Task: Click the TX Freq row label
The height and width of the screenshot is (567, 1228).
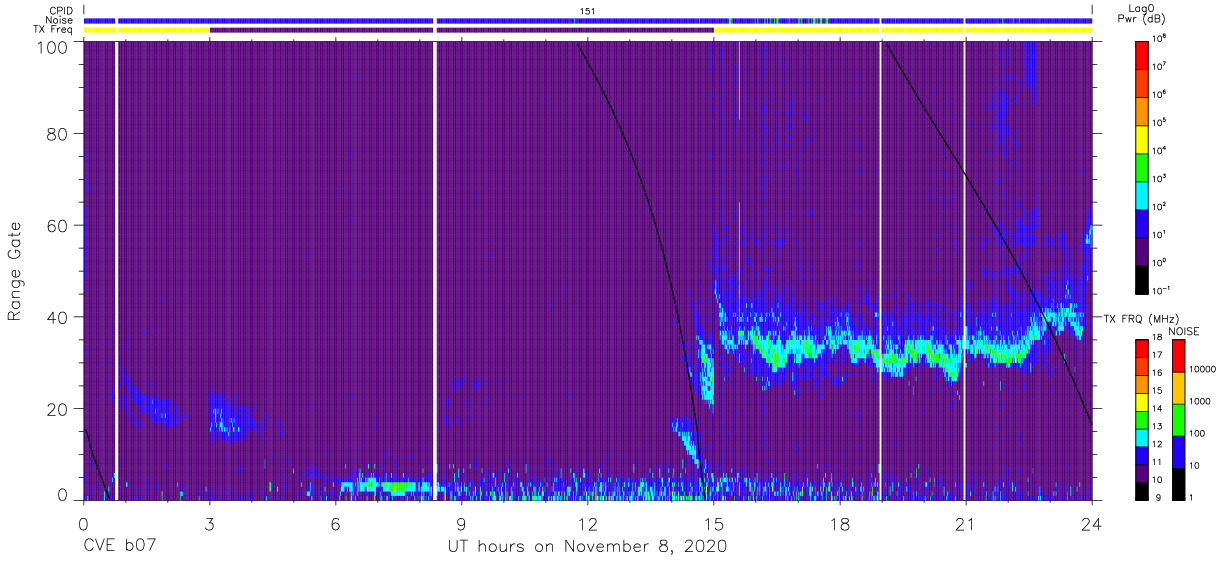Action: coord(53,30)
